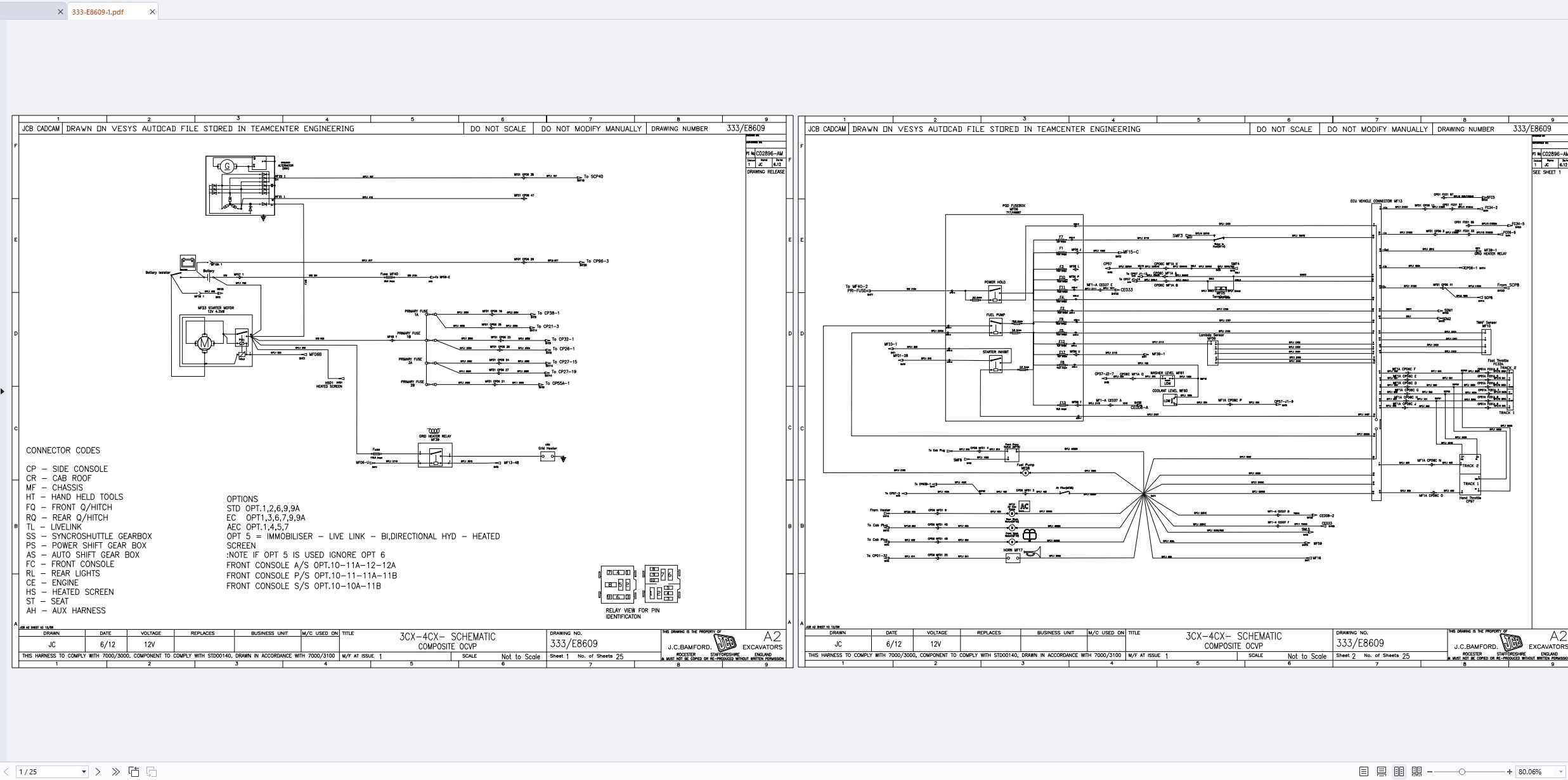Click the GRID HEATER RELAY symbol

click(x=435, y=455)
